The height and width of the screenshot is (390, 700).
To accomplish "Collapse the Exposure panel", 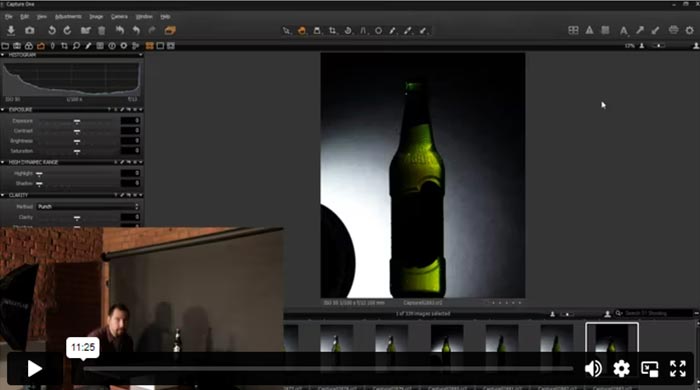I will [x=3, y=109].
